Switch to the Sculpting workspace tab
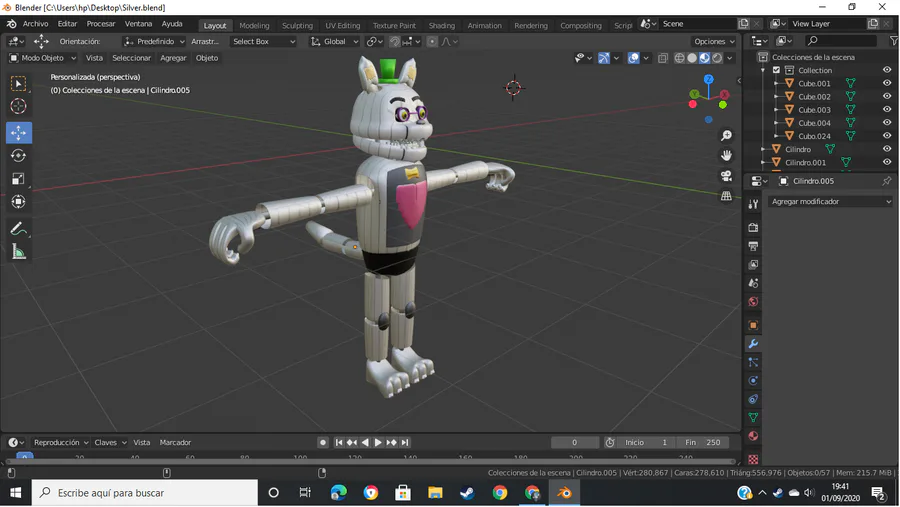Screen dimensions: 900x507 point(297,25)
